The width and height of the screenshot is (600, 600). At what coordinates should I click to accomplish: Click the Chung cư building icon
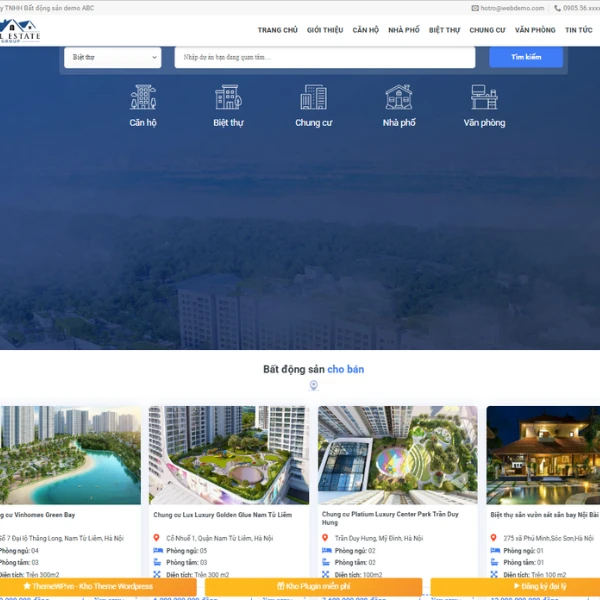click(x=313, y=97)
